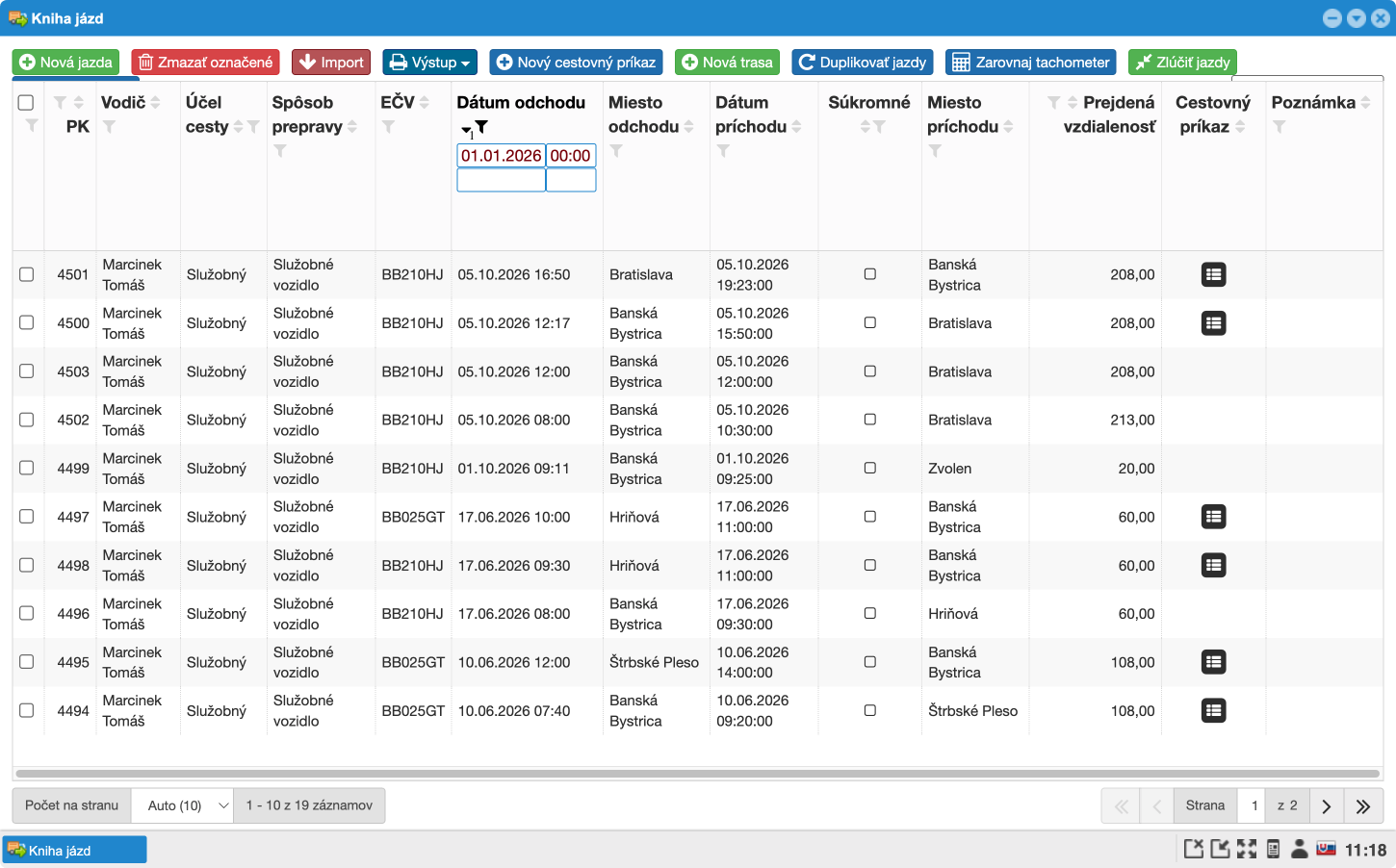Click the Nová jazda button
This screenshot has width=1396, height=868.
point(65,63)
